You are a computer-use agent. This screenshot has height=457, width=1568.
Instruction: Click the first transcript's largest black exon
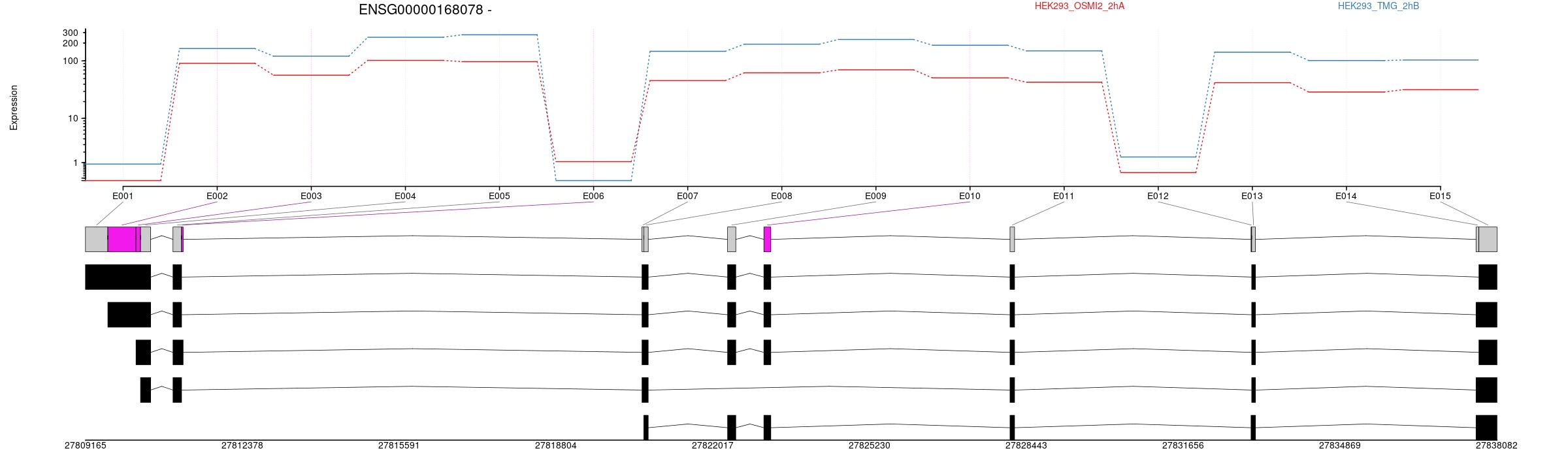[x=118, y=277]
